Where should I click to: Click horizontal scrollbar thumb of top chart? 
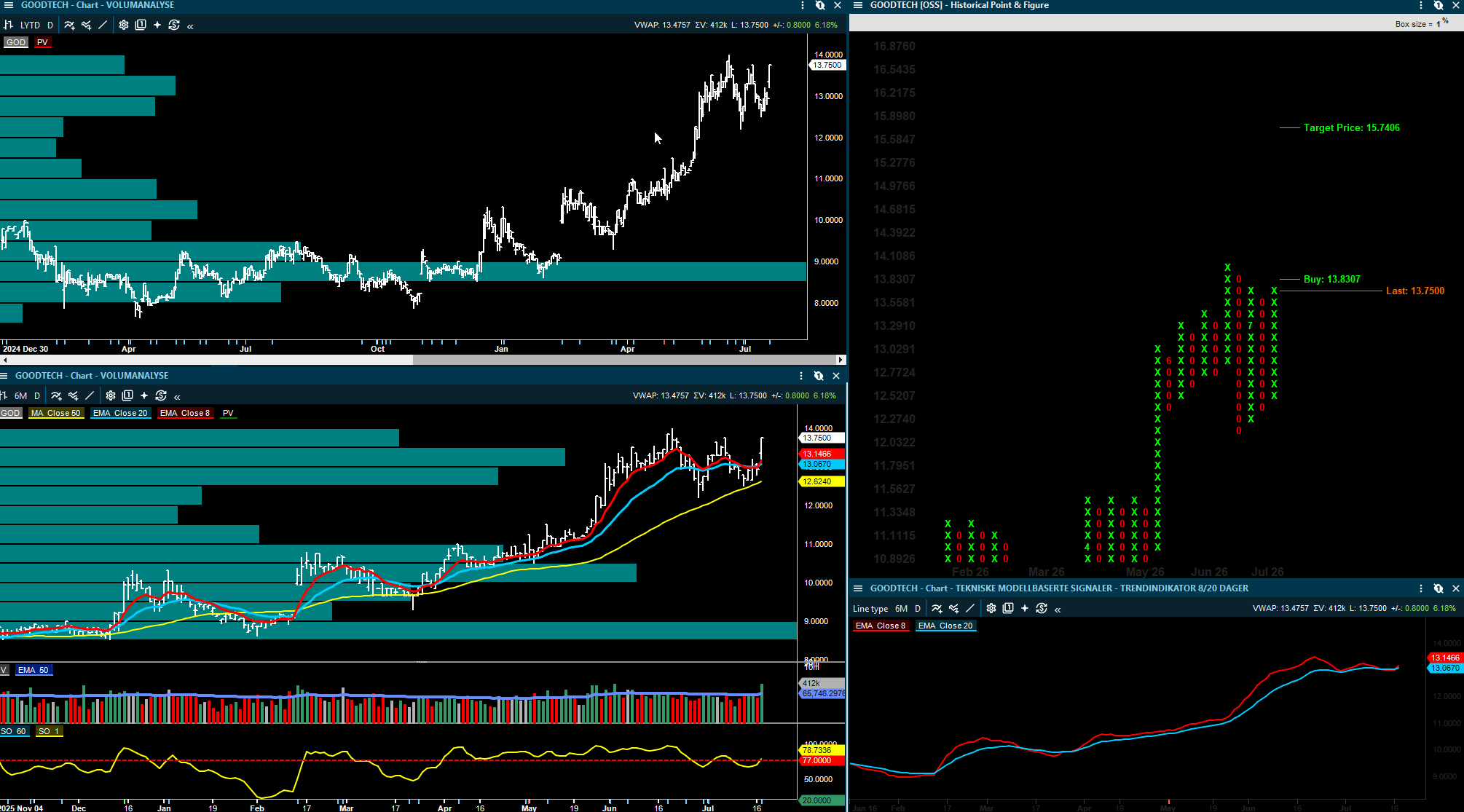point(623,360)
